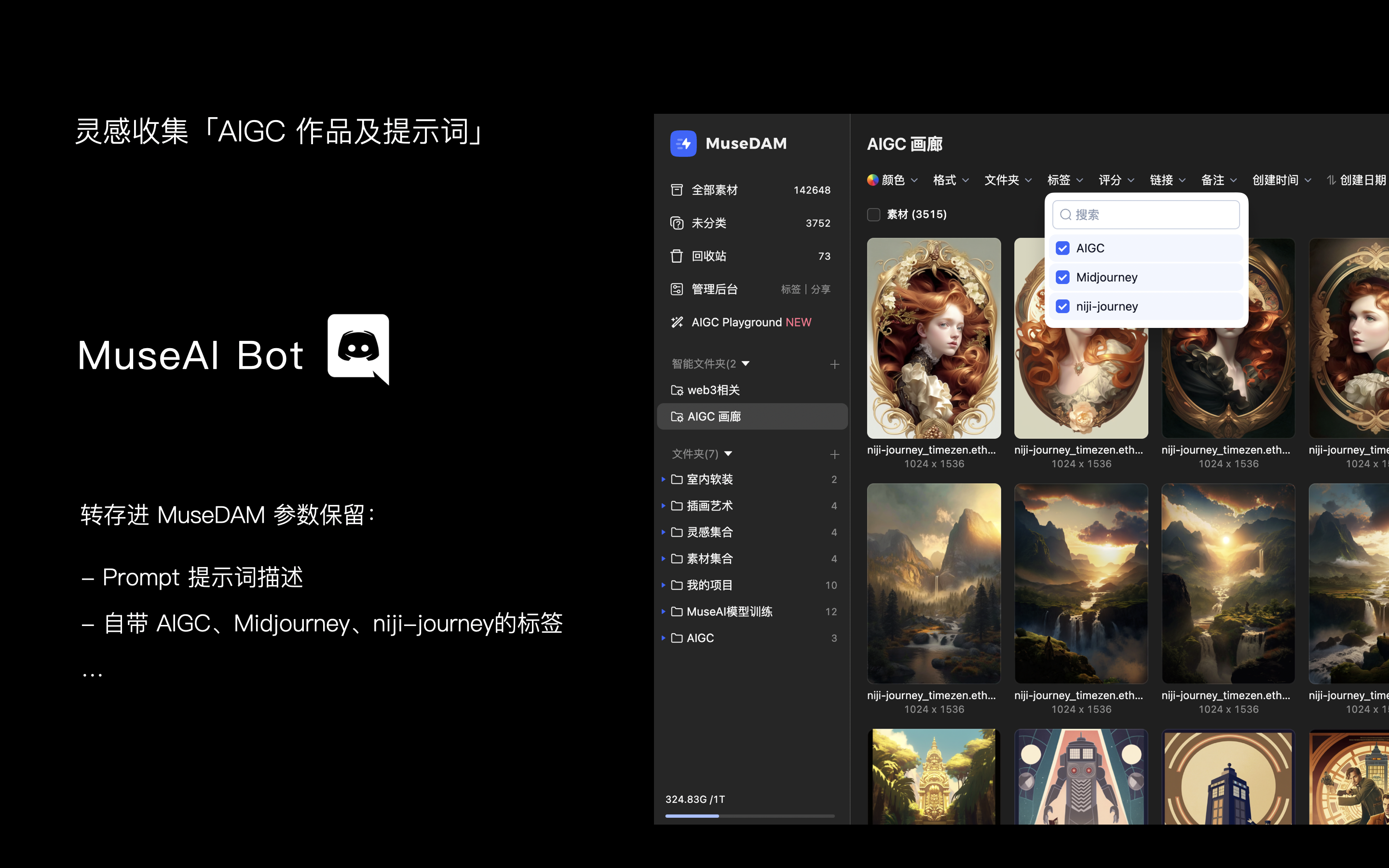The image size is (1389, 868).
Task: Click the AIGC folder icon in sidebar
Action: pyautogui.click(x=677, y=638)
